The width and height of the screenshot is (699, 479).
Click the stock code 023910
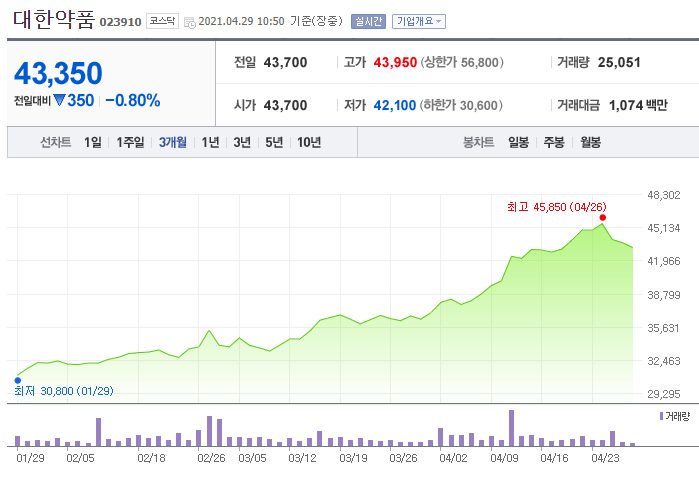(120, 22)
